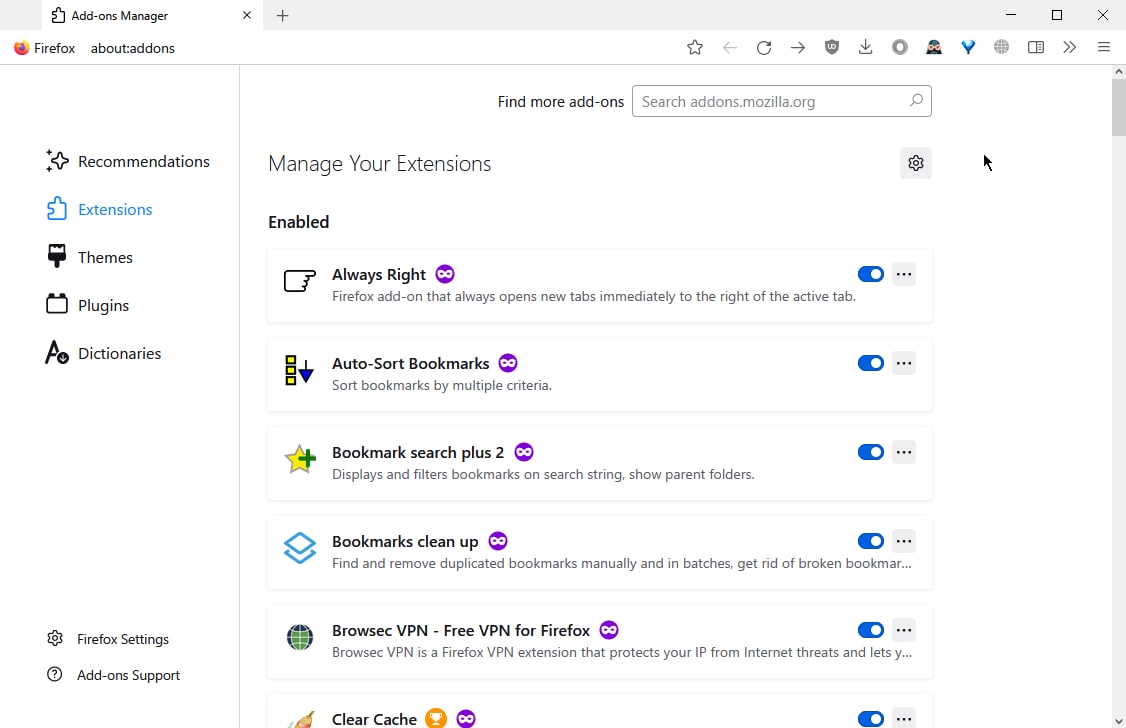Click the Clear Cache extension name
The width and height of the screenshot is (1126, 728).
point(374,719)
